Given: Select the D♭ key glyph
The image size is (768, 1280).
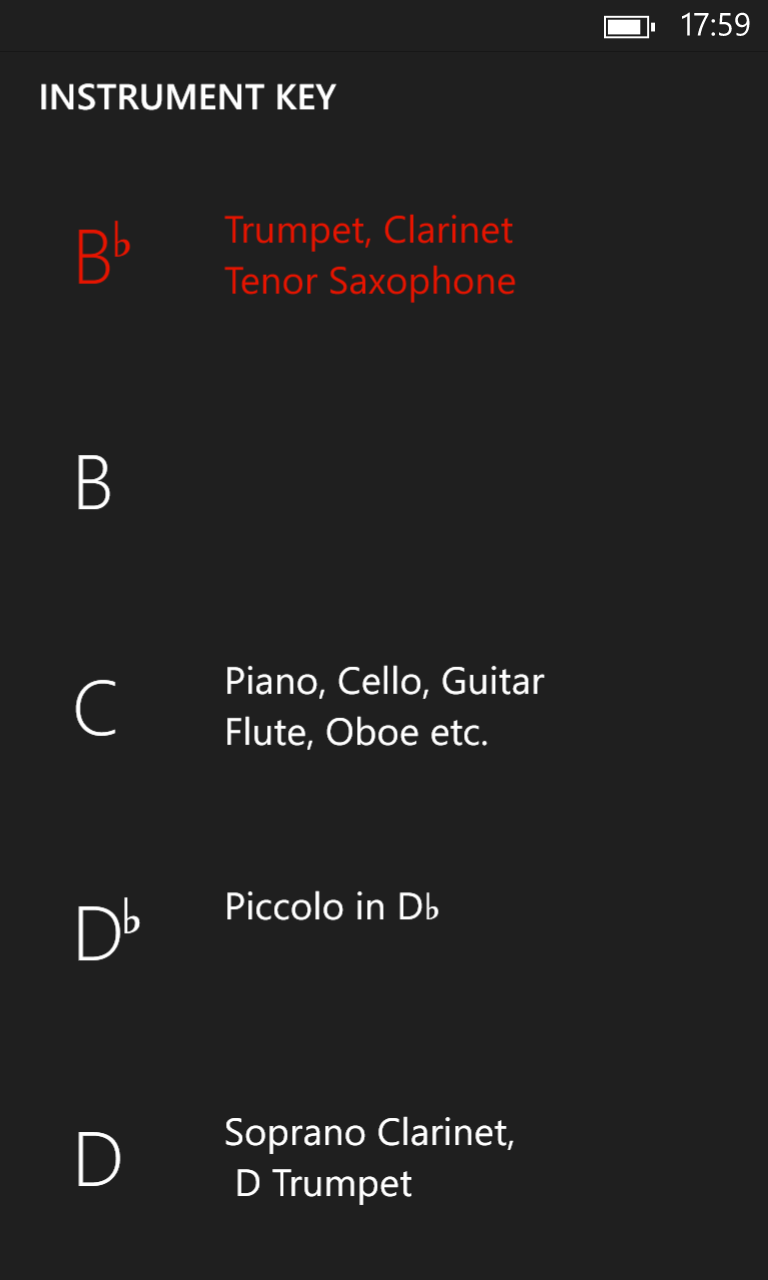Looking at the screenshot, I should (x=107, y=934).
